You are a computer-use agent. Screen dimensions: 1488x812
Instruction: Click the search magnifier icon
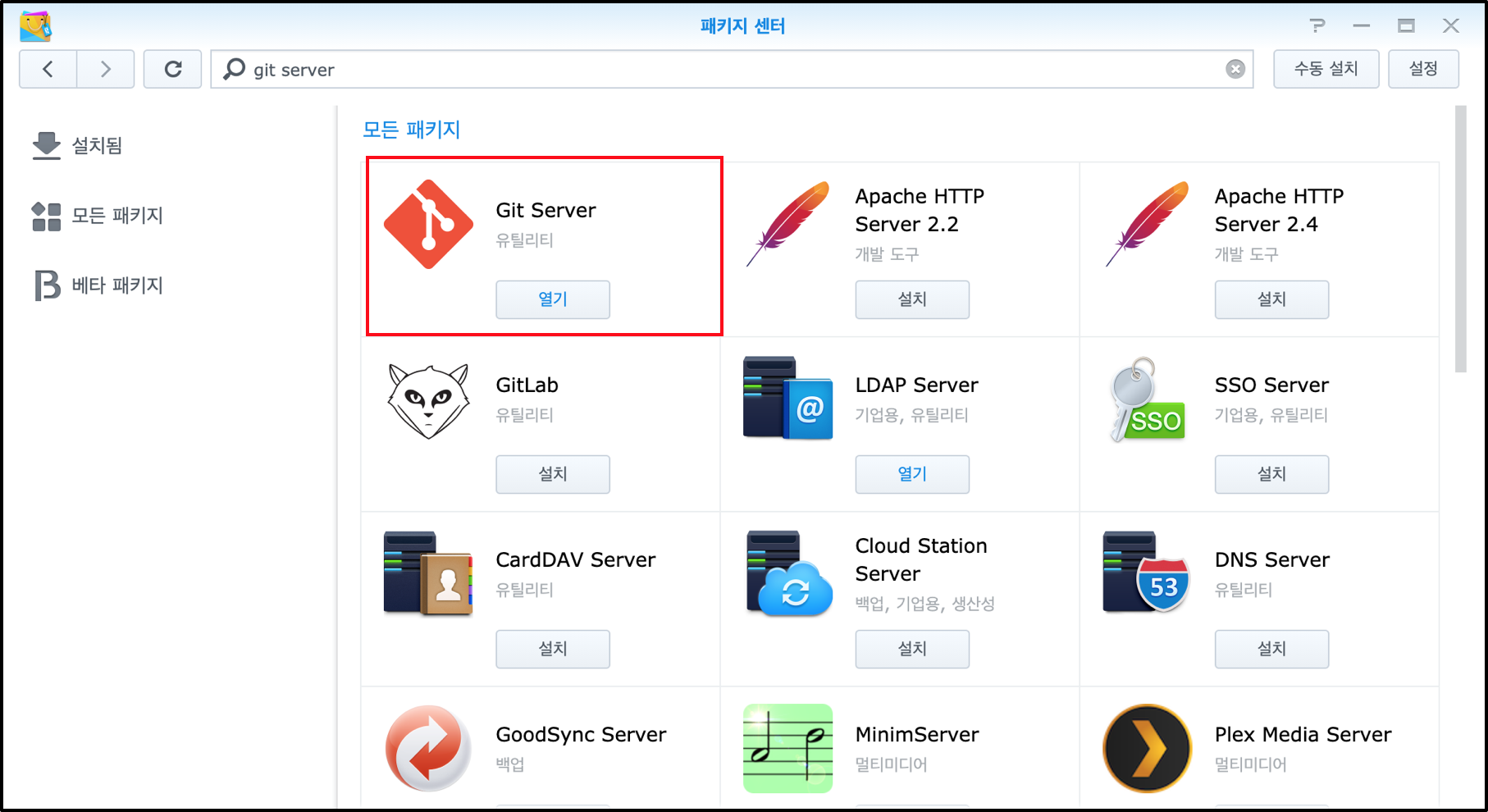click(x=235, y=69)
